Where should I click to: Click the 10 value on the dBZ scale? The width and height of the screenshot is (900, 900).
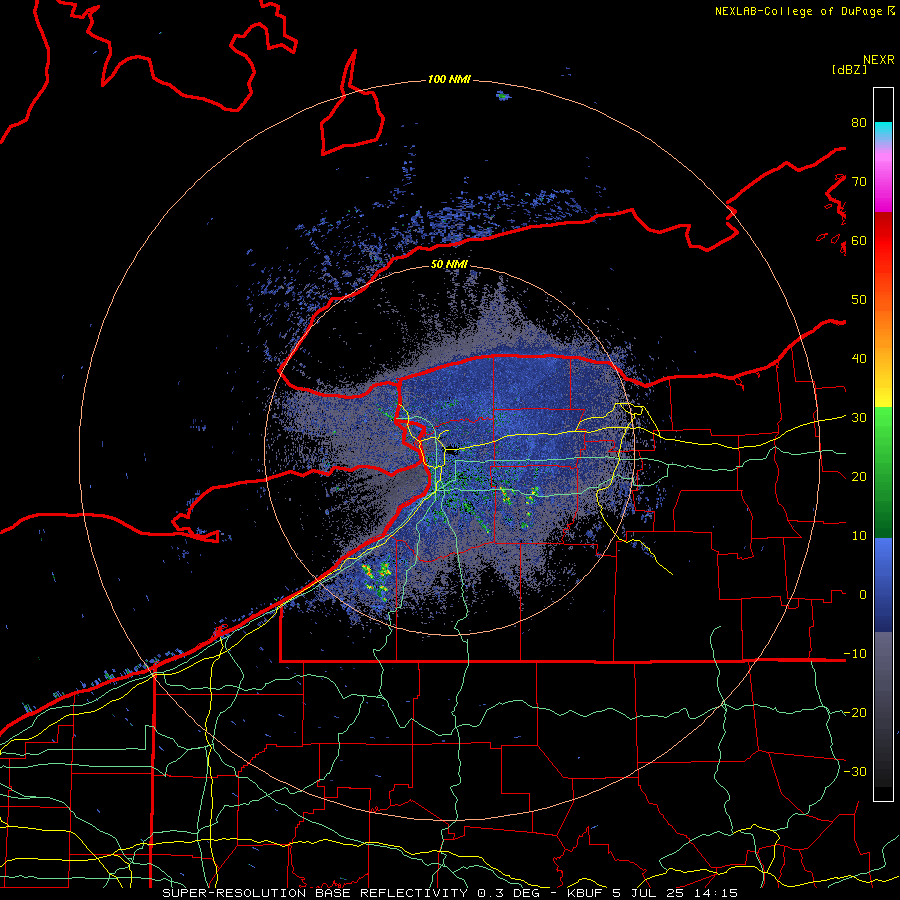pos(859,536)
